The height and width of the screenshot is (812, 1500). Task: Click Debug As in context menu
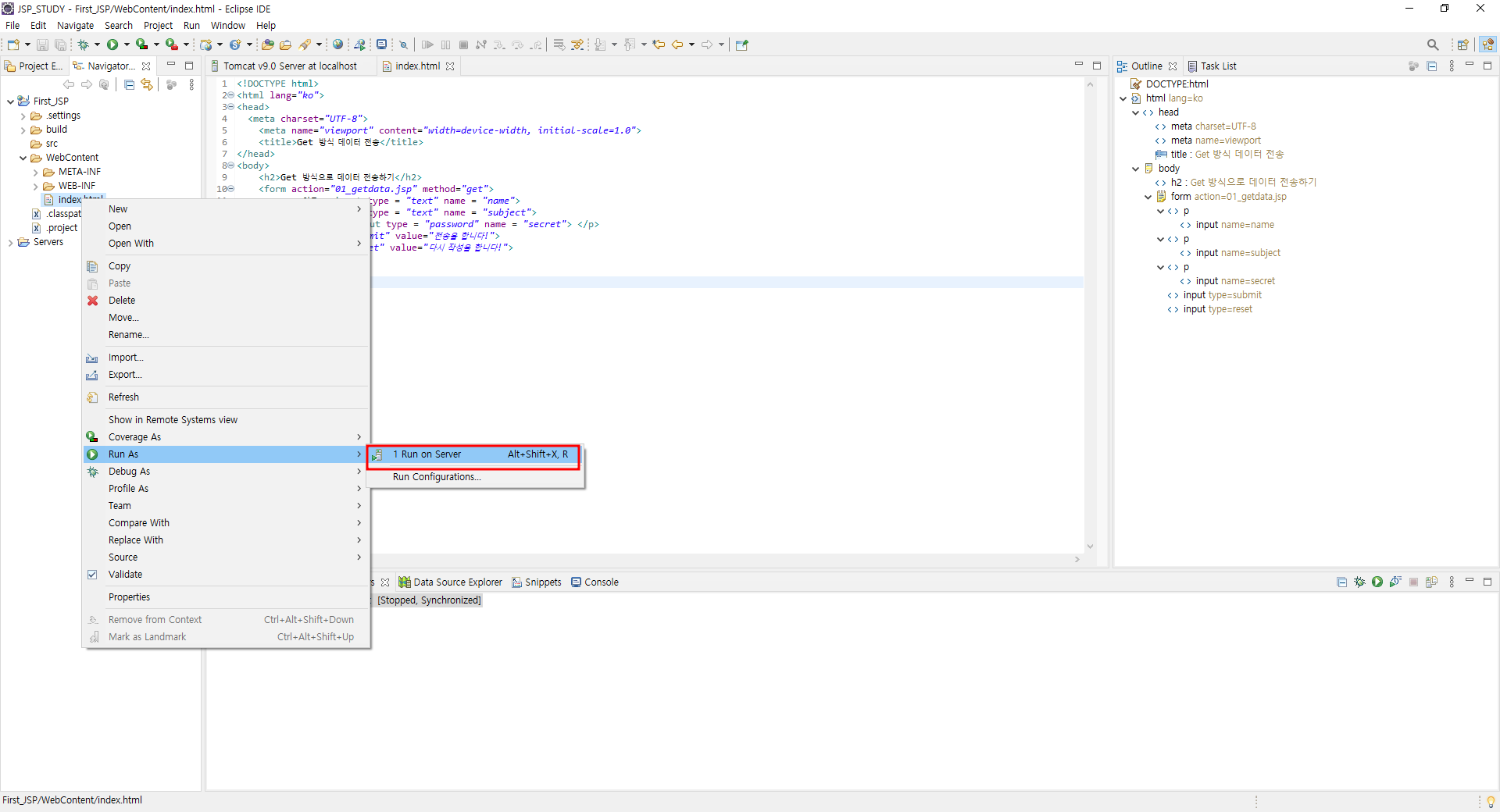click(226, 472)
